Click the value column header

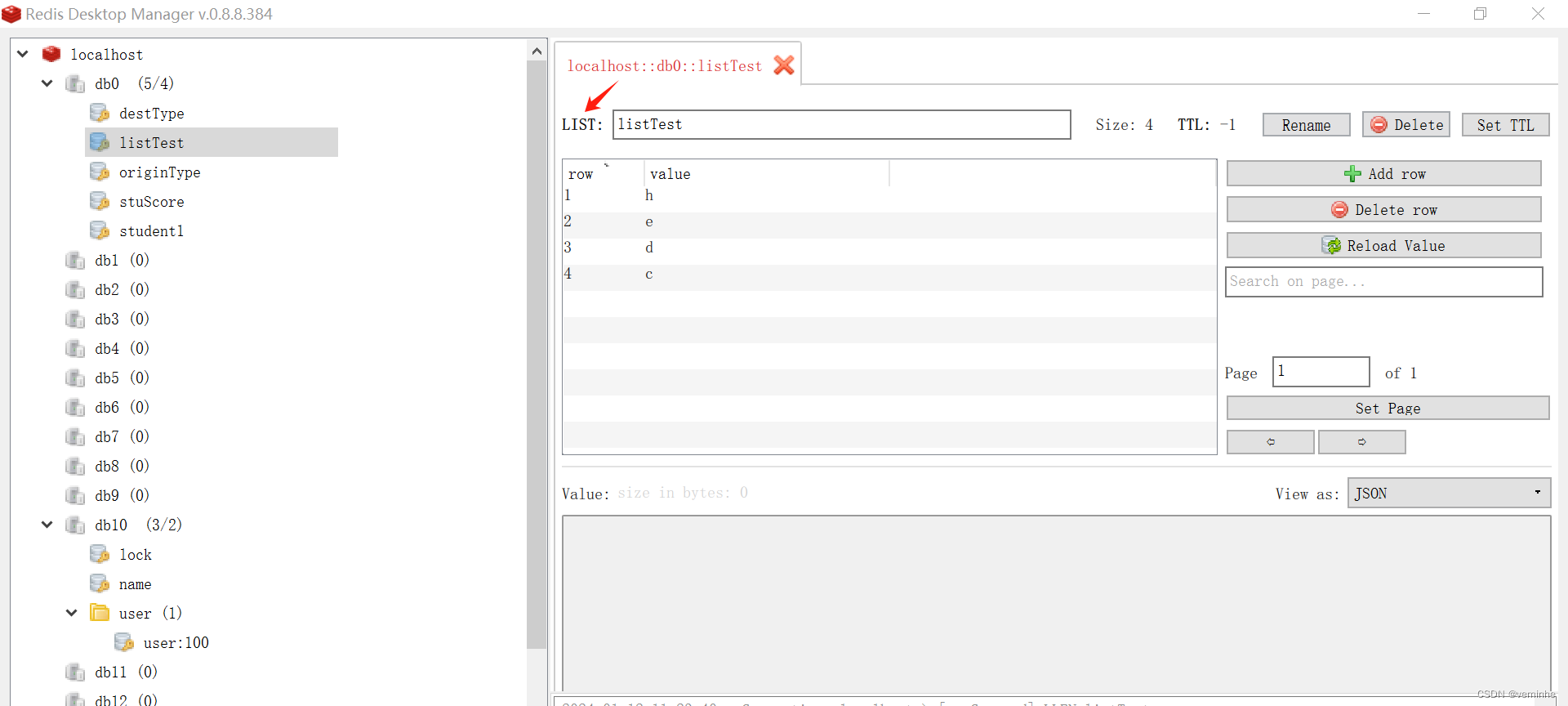(766, 173)
